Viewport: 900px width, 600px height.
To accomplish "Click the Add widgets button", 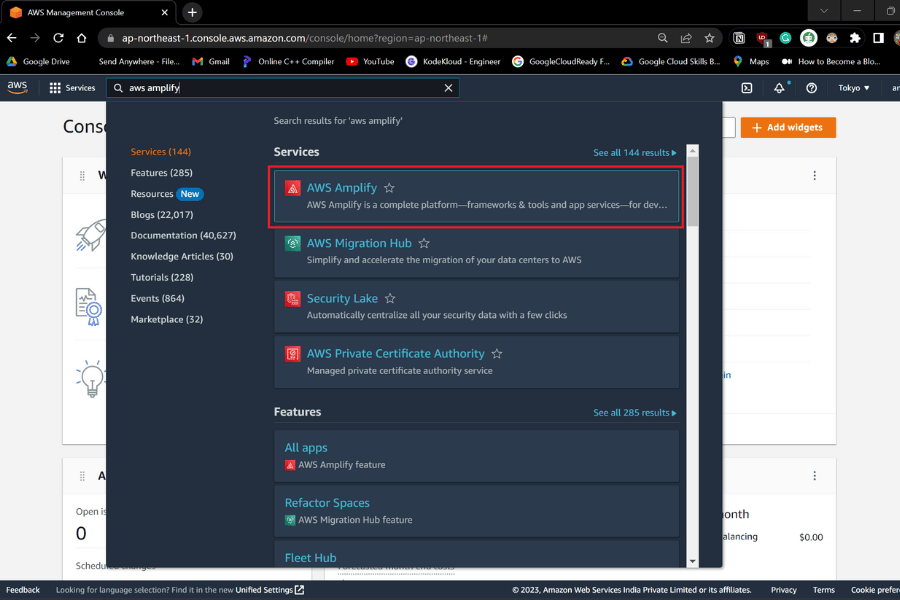I will tap(788, 127).
